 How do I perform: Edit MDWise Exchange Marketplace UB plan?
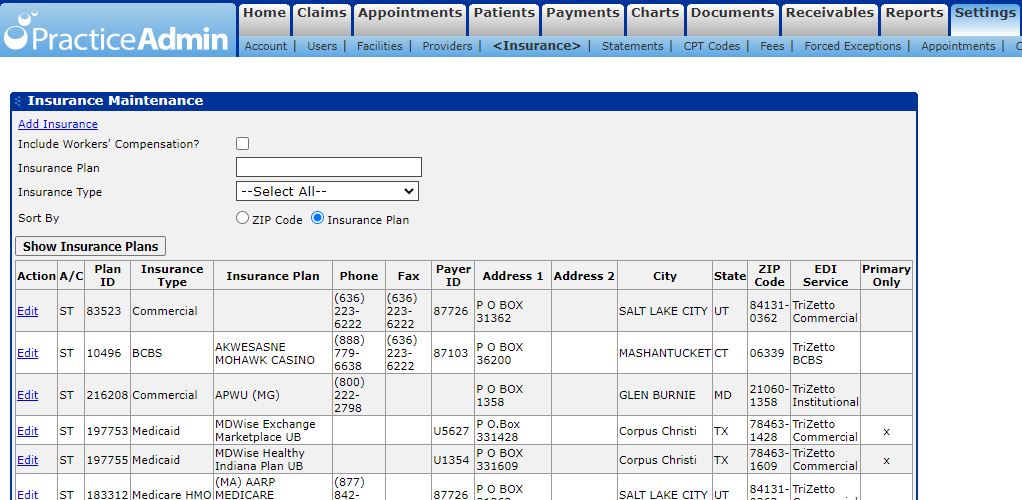pyautogui.click(x=27, y=431)
